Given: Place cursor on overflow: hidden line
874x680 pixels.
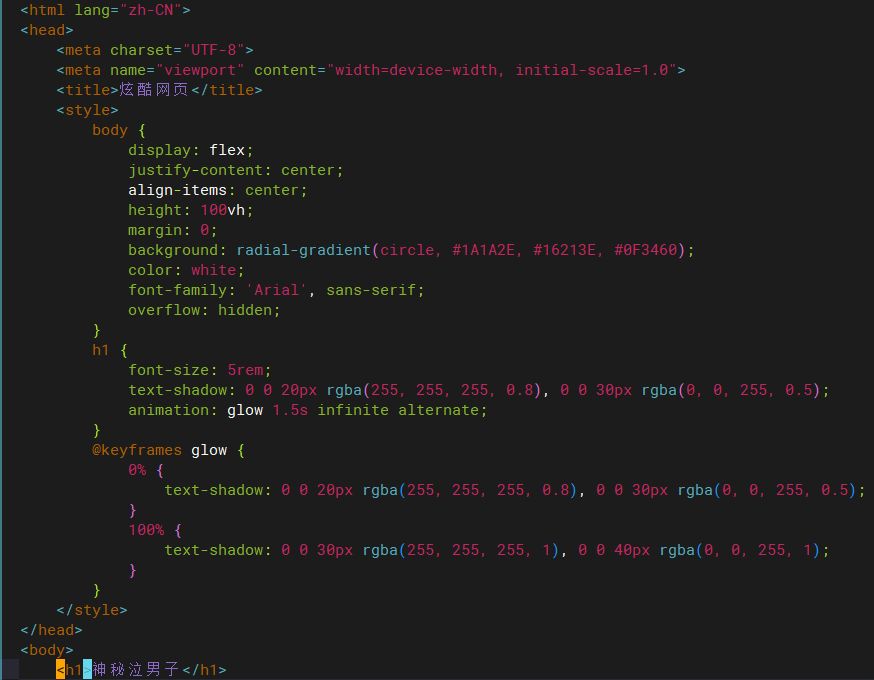Looking at the screenshot, I should [204, 310].
